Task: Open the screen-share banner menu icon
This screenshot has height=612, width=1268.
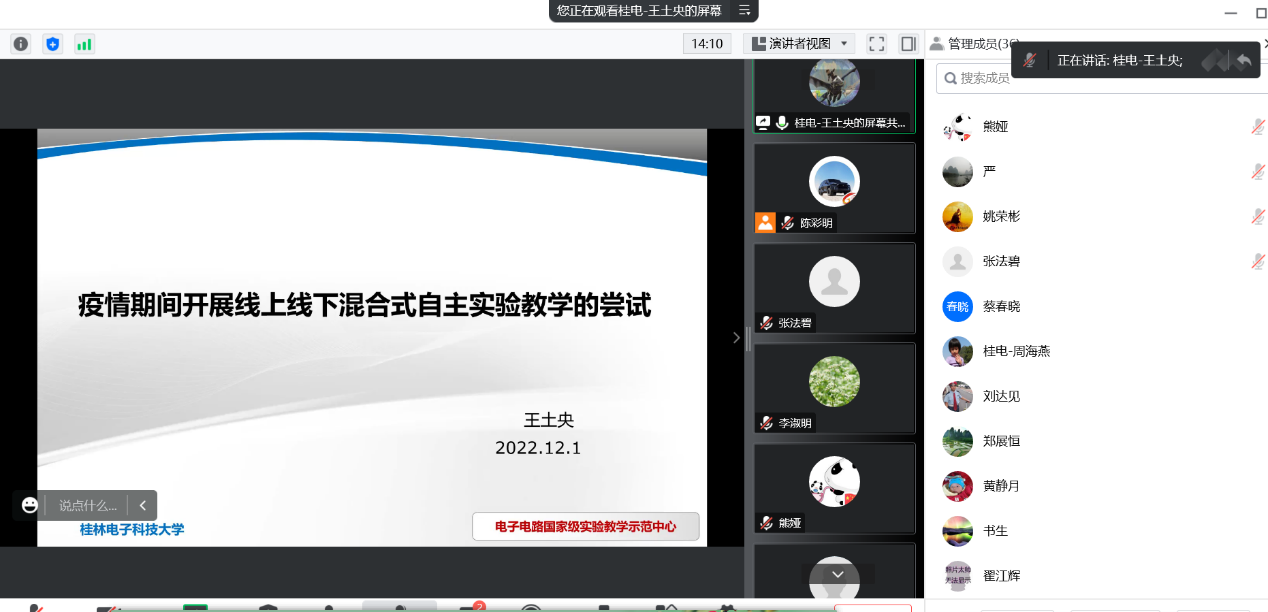Action: (744, 10)
